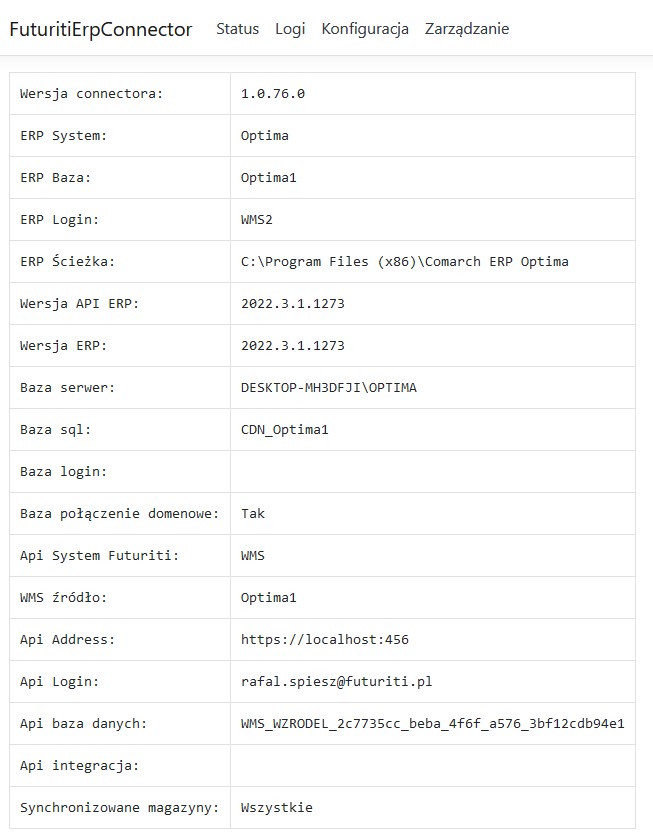Open the Status navigation menu item
The image size is (653, 838).
[237, 29]
